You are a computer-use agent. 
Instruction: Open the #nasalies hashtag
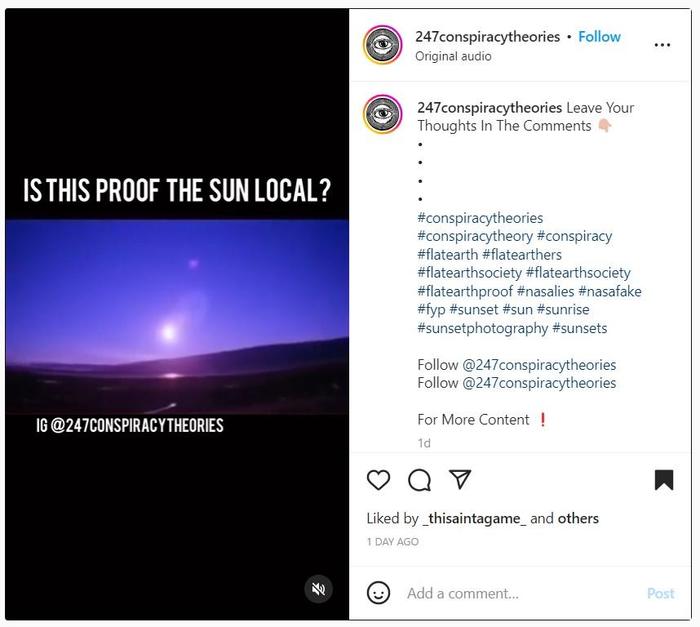(x=545, y=291)
